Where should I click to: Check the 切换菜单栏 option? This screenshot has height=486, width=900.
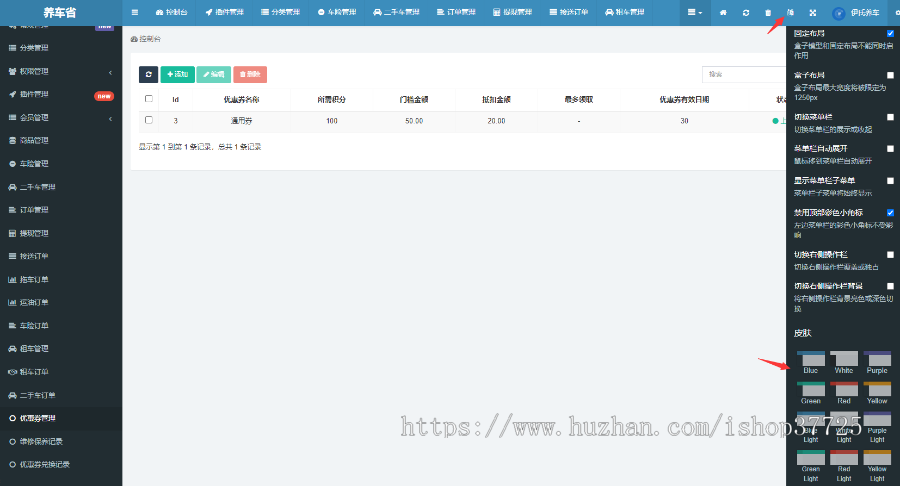890,117
